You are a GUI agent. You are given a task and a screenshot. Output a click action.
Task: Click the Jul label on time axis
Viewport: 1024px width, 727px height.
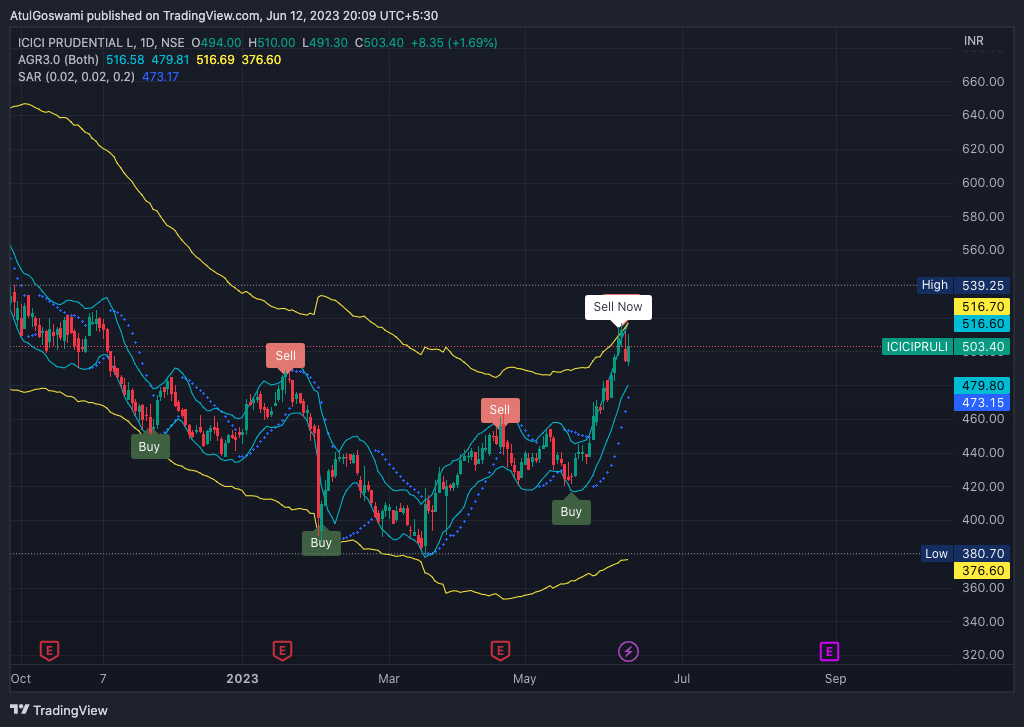tap(682, 679)
